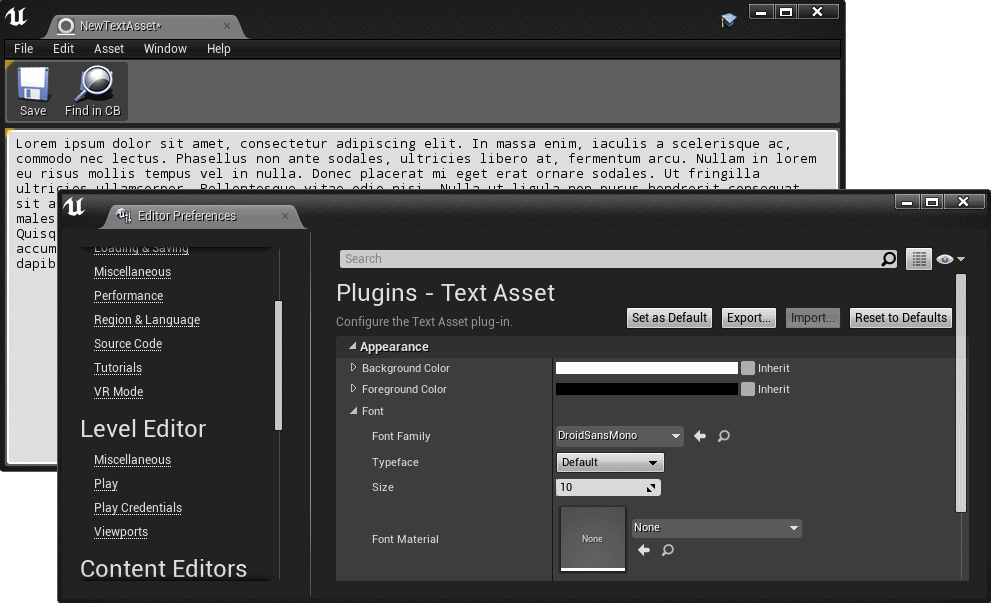Close the NewTextAsset tab
Image resolution: width=991 pixels, height=603 pixels.
click(x=227, y=26)
